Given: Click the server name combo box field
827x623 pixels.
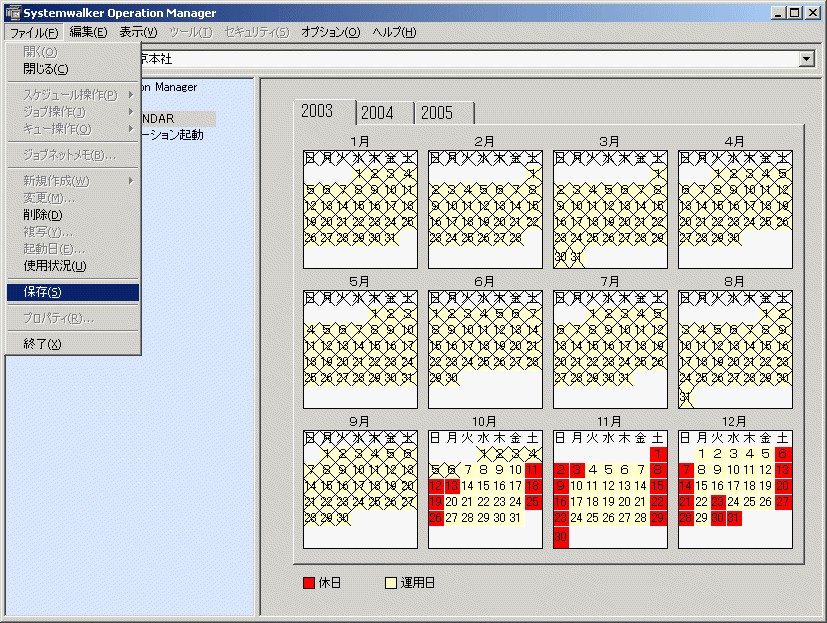Looking at the screenshot, I should point(469,59).
